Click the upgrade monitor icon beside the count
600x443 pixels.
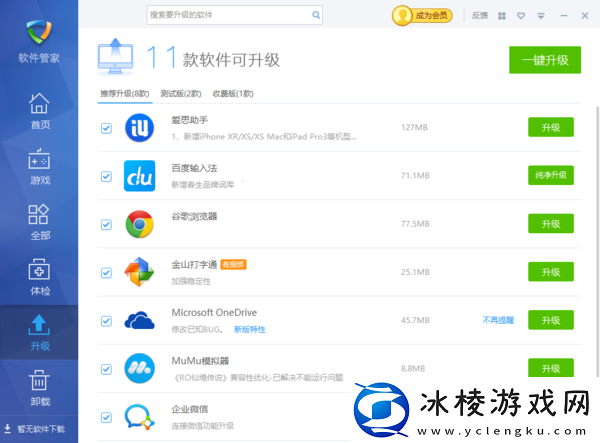[116, 57]
